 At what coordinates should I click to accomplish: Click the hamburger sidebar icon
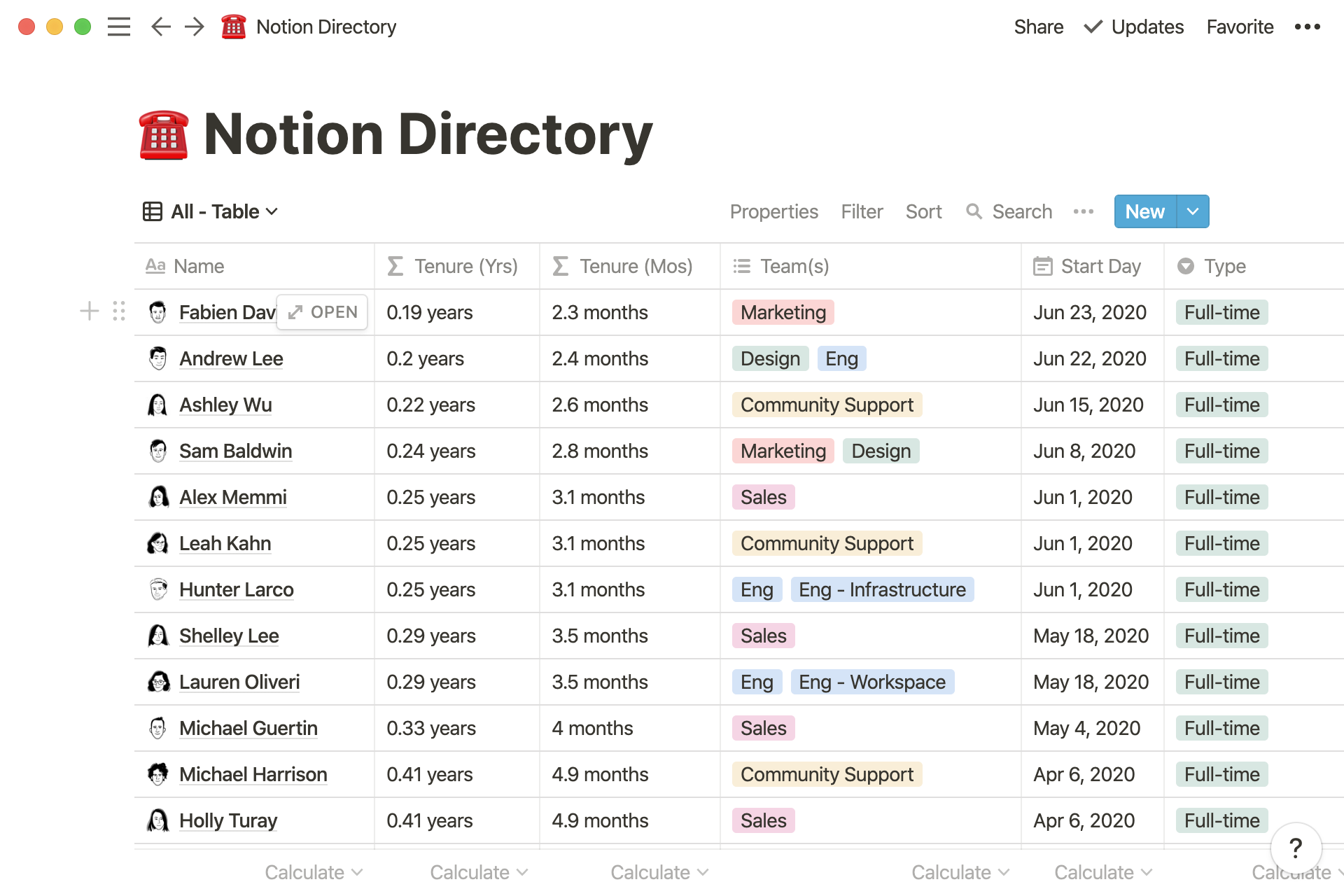tap(119, 27)
